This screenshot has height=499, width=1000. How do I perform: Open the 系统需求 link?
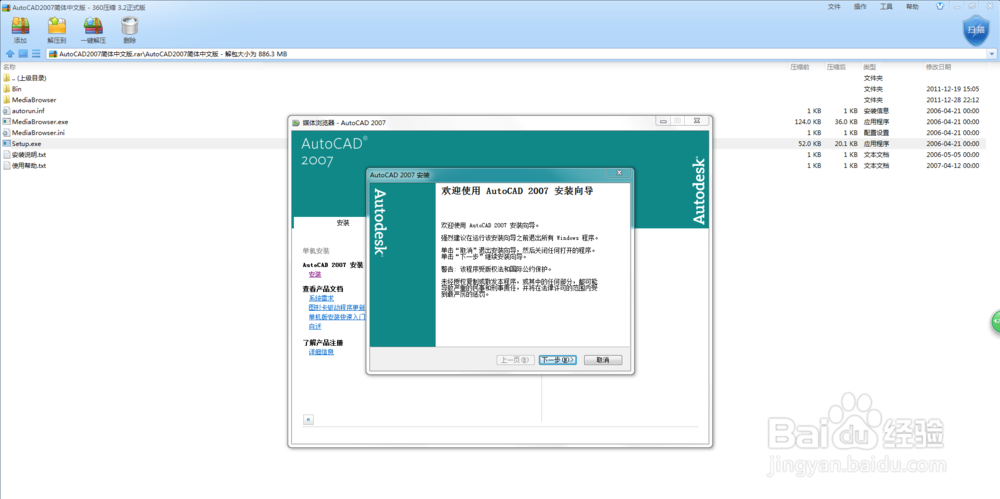pos(321,298)
